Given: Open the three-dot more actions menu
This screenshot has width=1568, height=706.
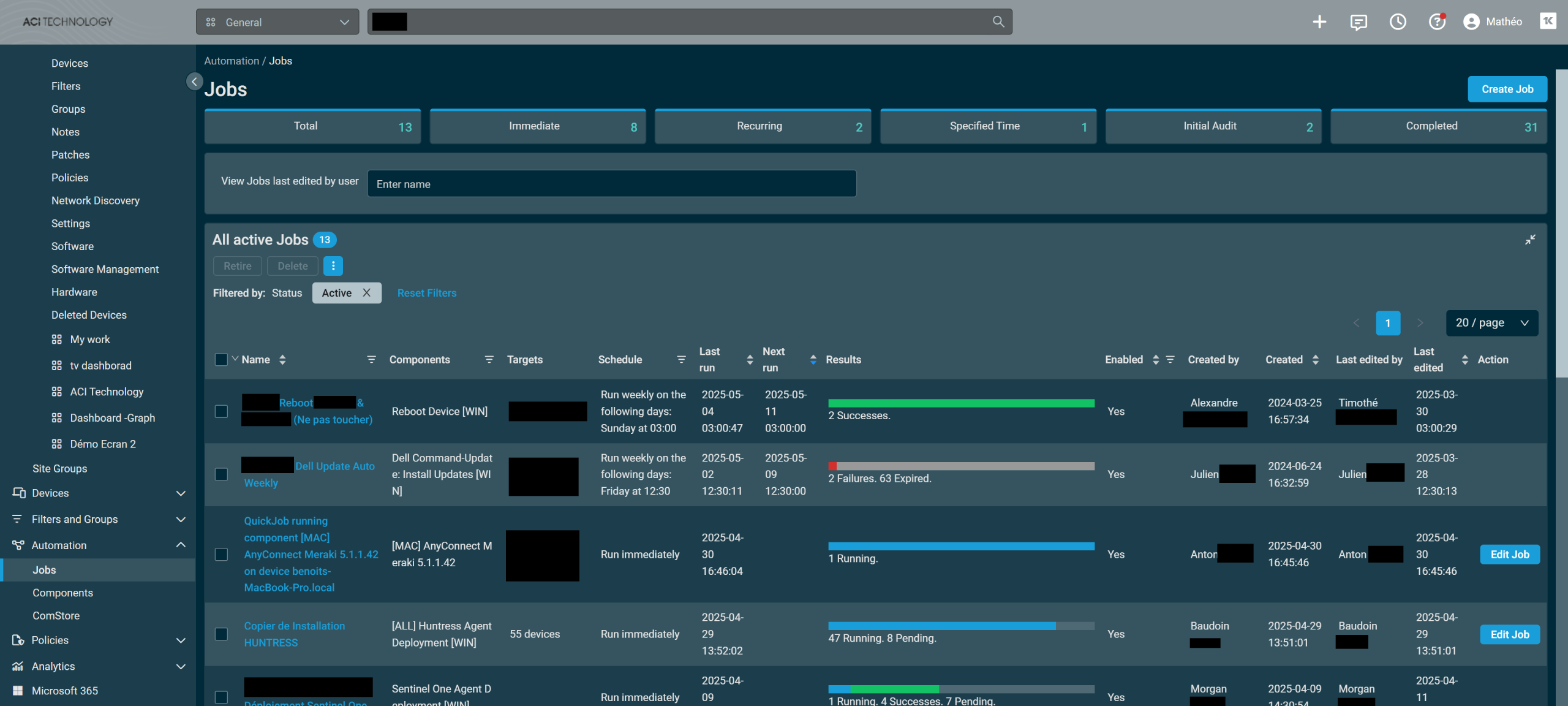Looking at the screenshot, I should point(333,266).
